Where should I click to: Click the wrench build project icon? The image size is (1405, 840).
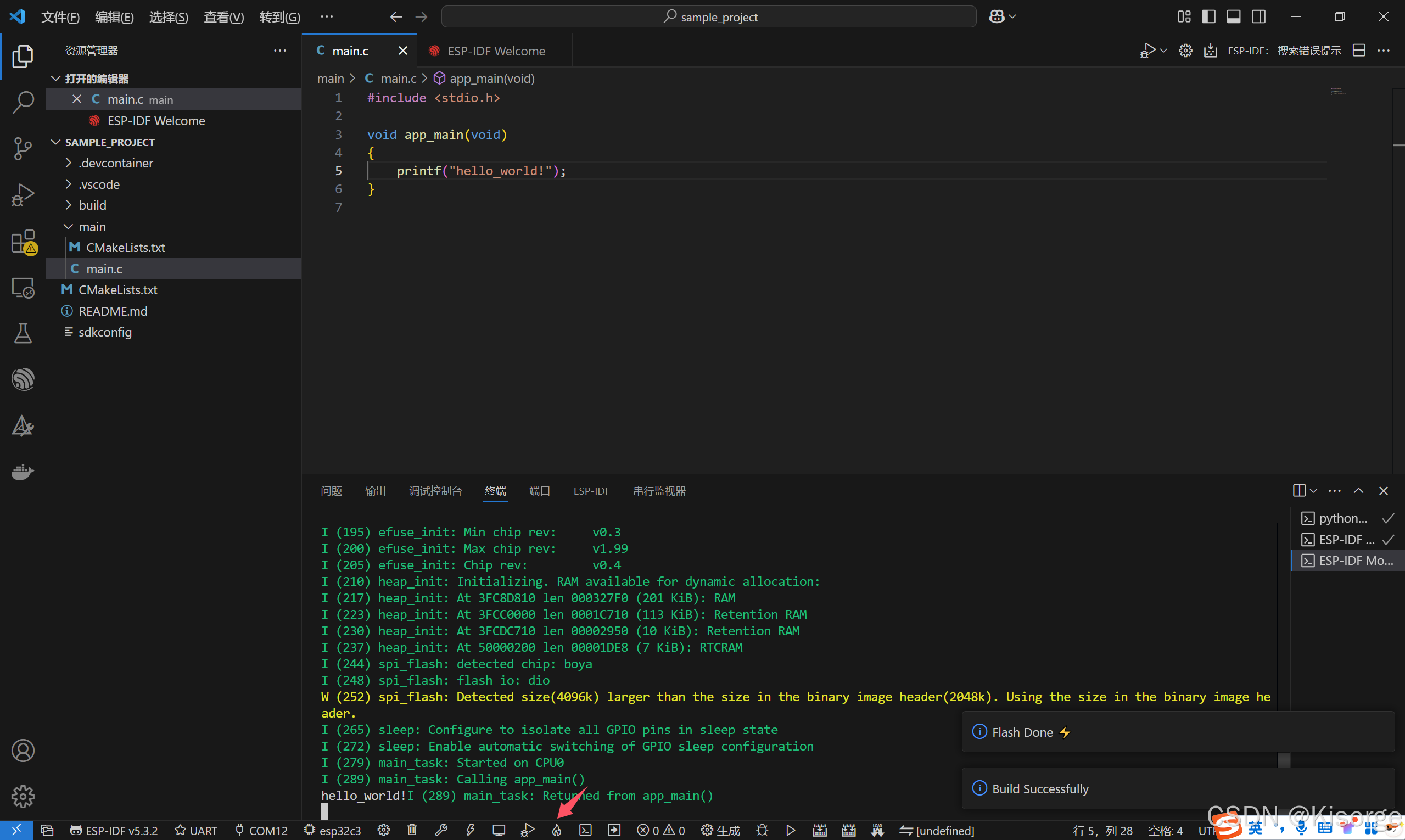click(441, 830)
